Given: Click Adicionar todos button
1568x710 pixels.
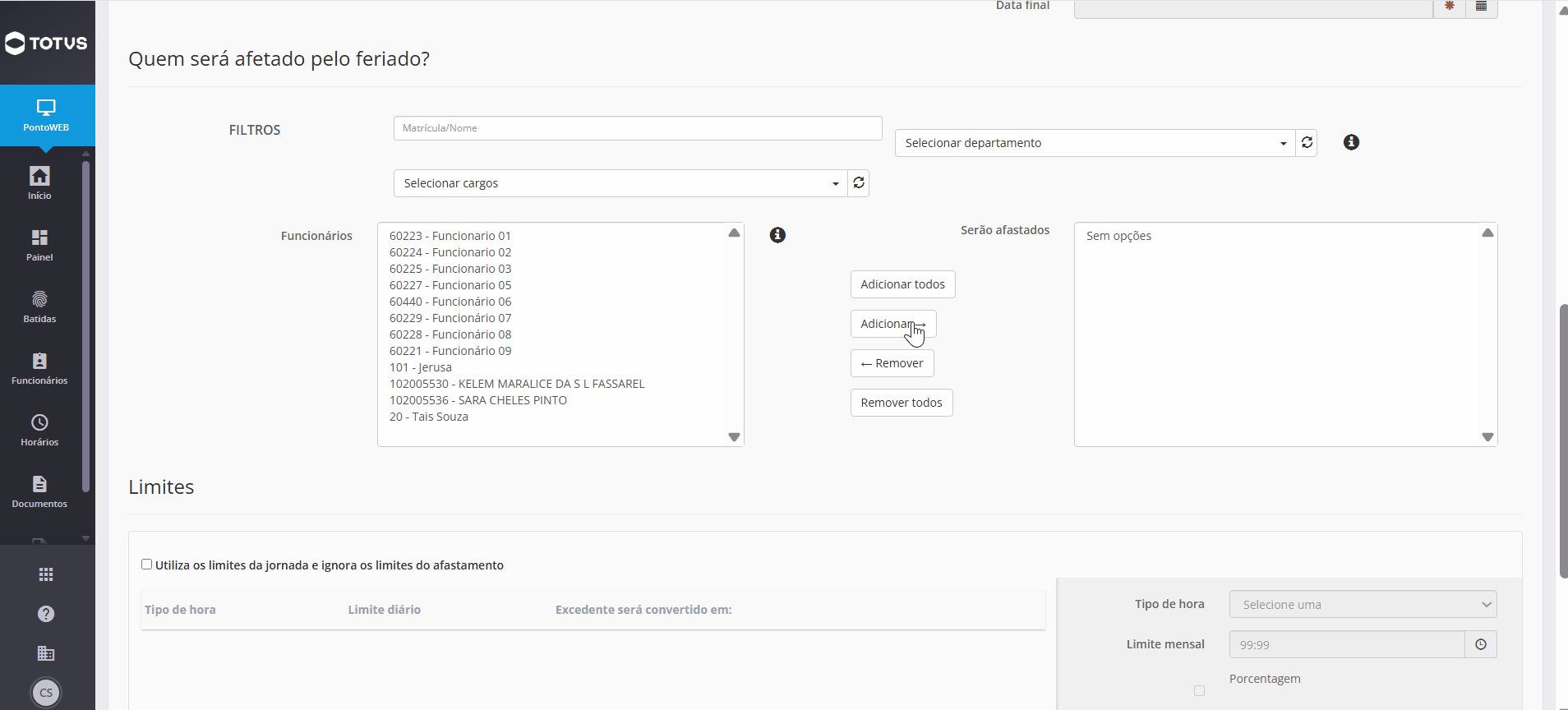Looking at the screenshot, I should tap(902, 284).
